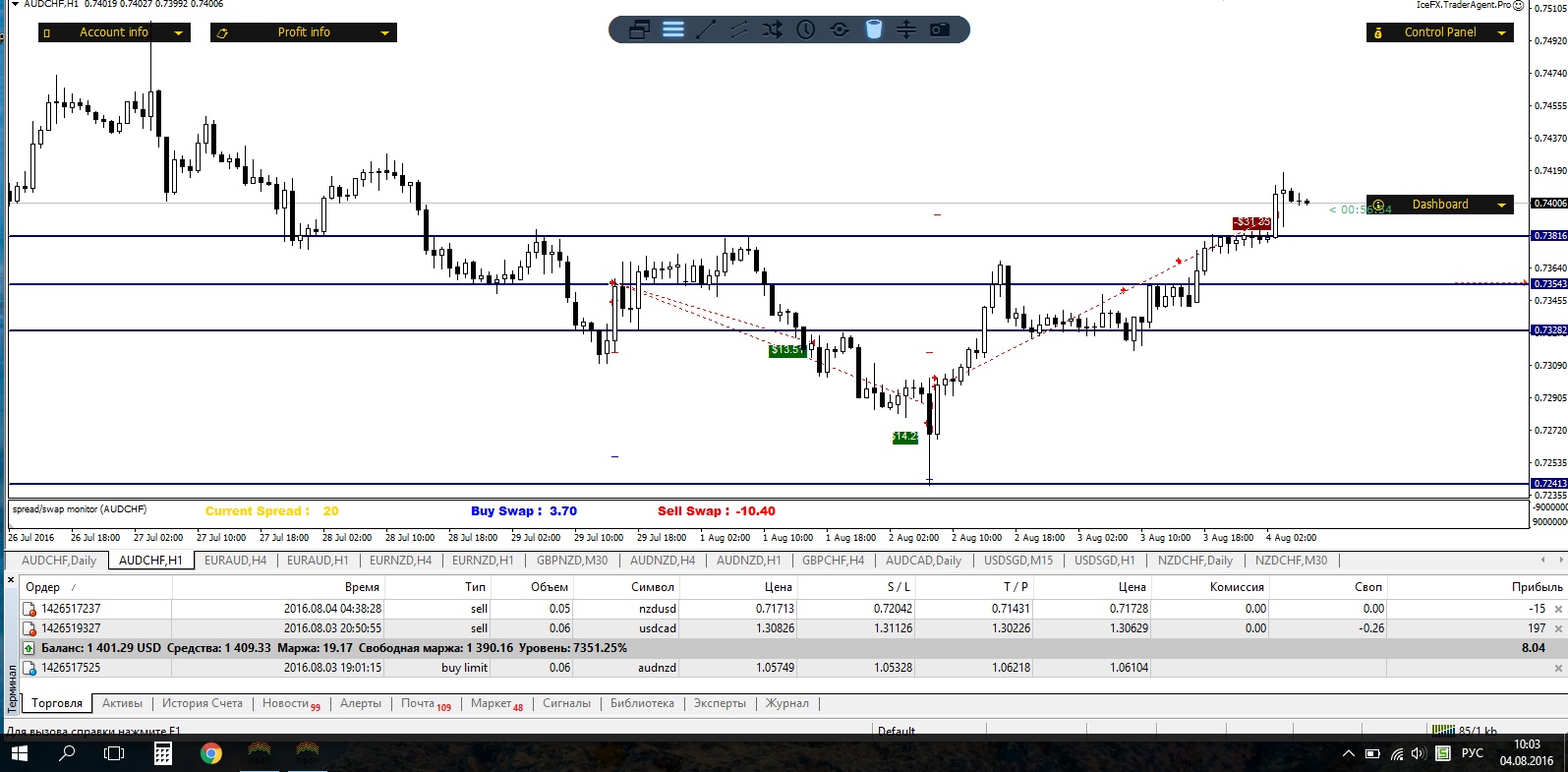Click the Profit info refresh icon

point(222,32)
